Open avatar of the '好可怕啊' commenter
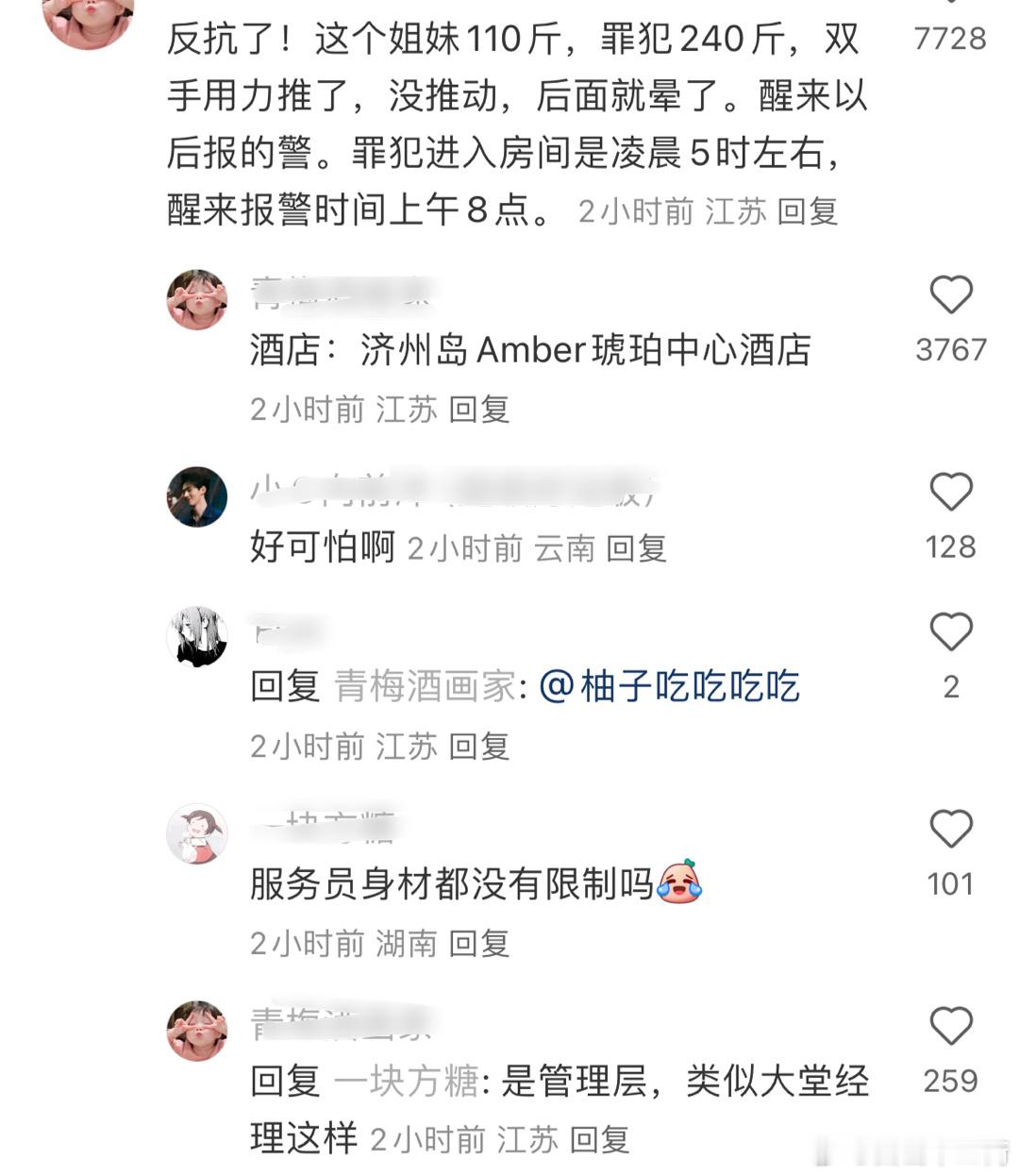 click(x=197, y=496)
